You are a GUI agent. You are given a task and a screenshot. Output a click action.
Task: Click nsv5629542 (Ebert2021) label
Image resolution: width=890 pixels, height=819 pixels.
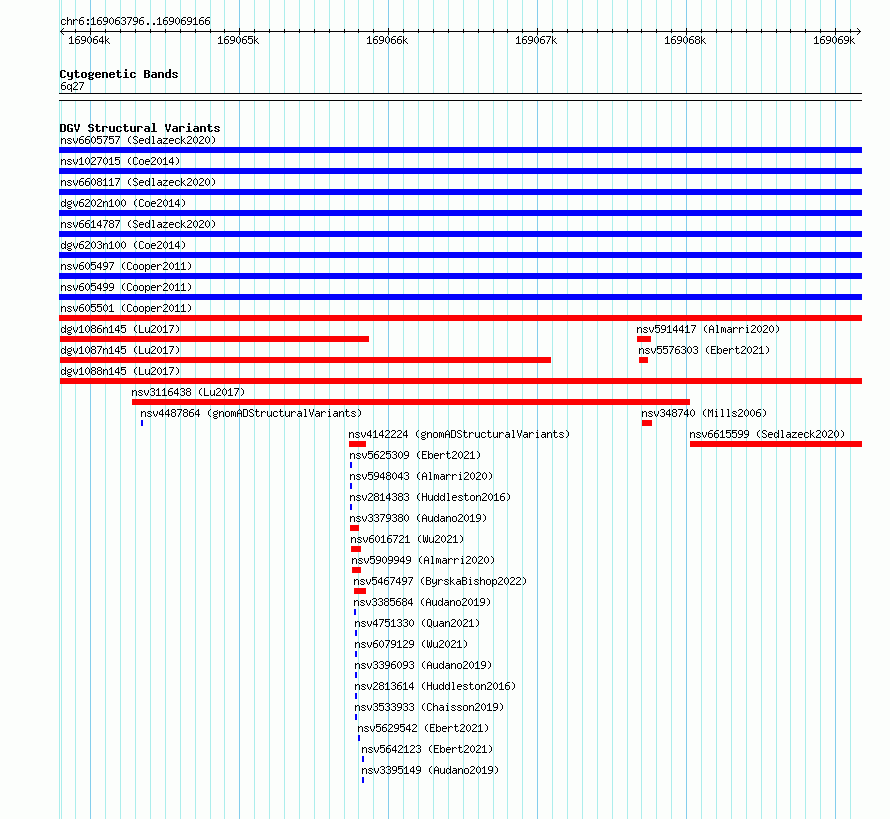423,728
